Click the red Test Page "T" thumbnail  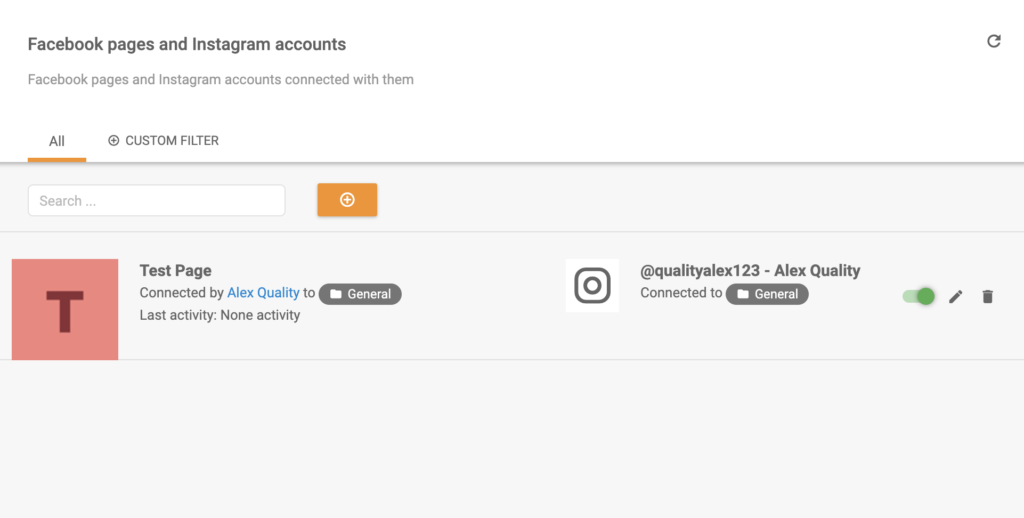(65, 309)
